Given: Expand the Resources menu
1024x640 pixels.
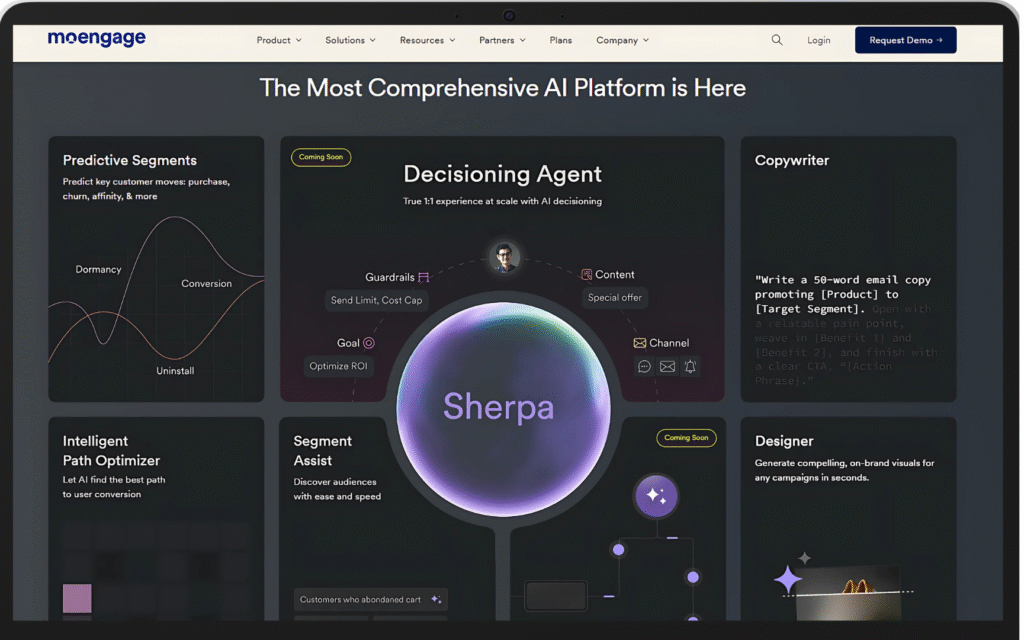Looking at the screenshot, I should pyautogui.click(x=428, y=40).
